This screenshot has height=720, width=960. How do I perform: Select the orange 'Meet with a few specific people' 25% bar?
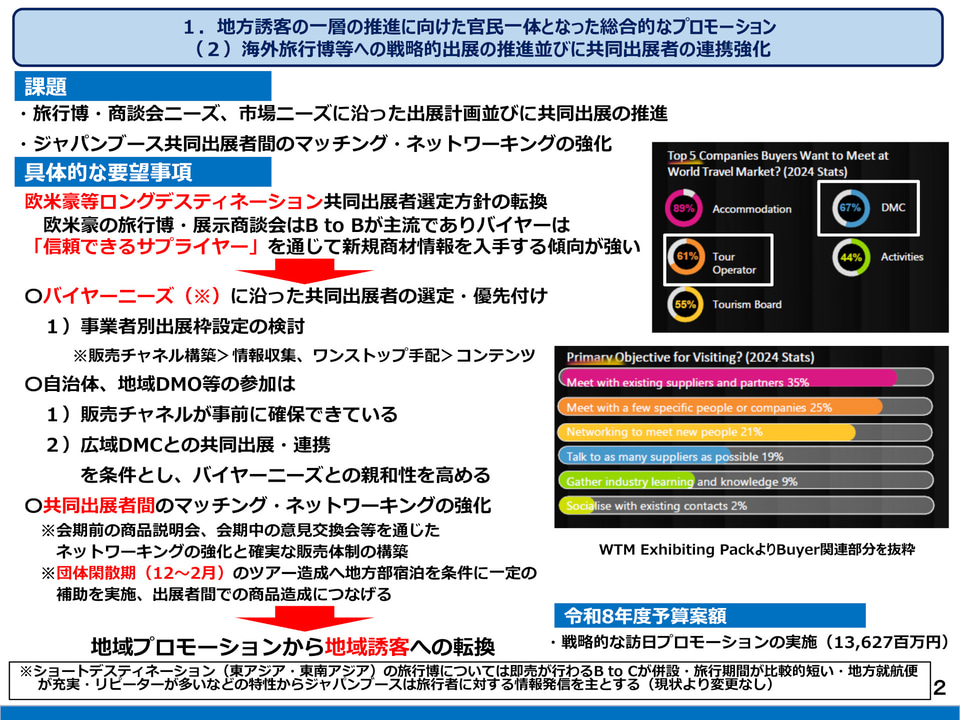click(745, 407)
